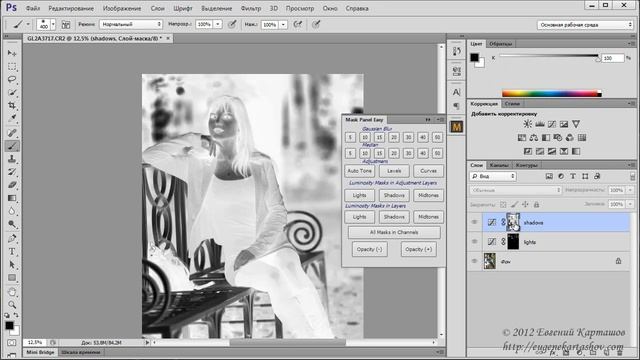Switch to the Каналы tab

coord(499,165)
